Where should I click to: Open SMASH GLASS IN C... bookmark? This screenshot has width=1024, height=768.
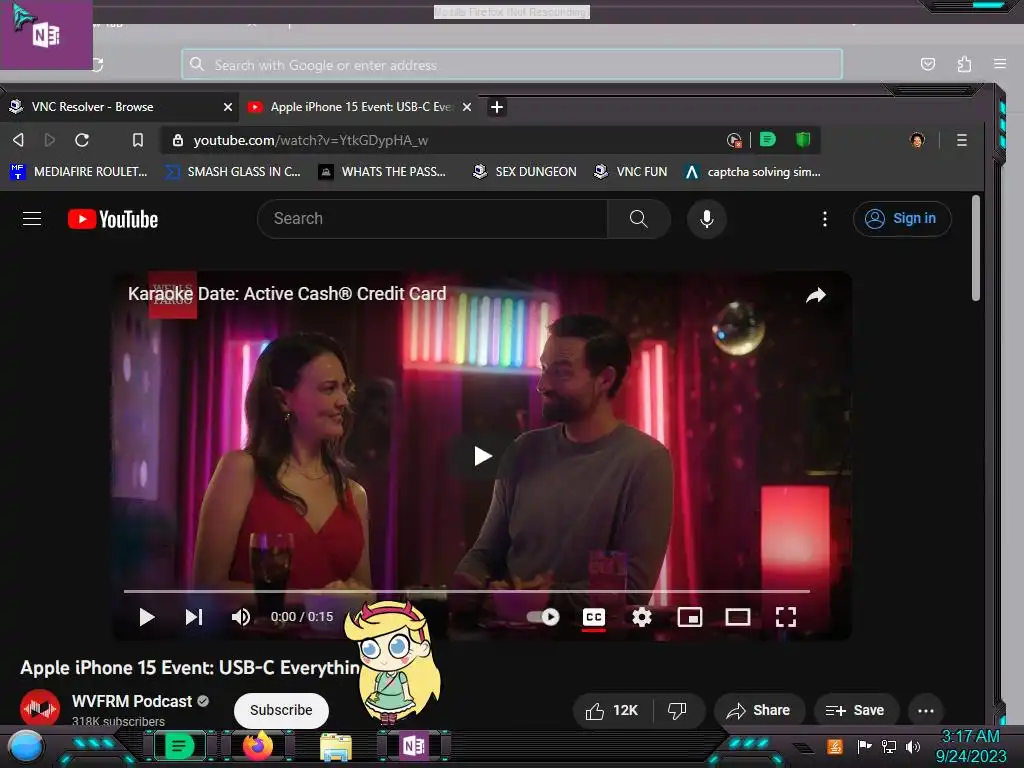pyautogui.click(x=233, y=172)
